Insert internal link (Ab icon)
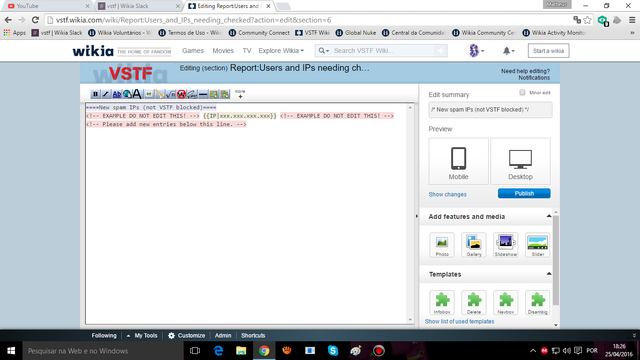 click(x=117, y=94)
